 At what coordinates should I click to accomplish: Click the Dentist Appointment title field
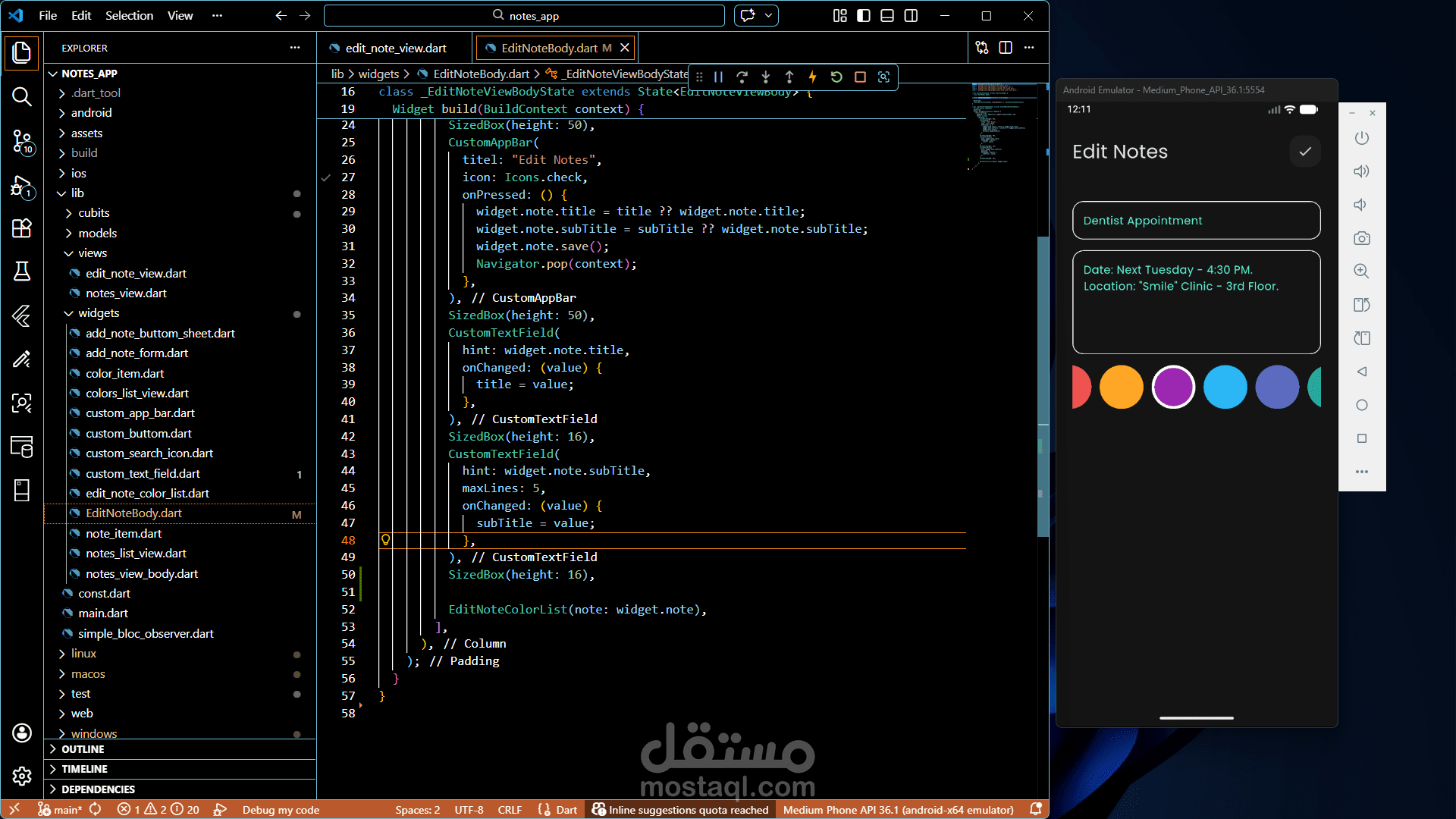point(1196,221)
